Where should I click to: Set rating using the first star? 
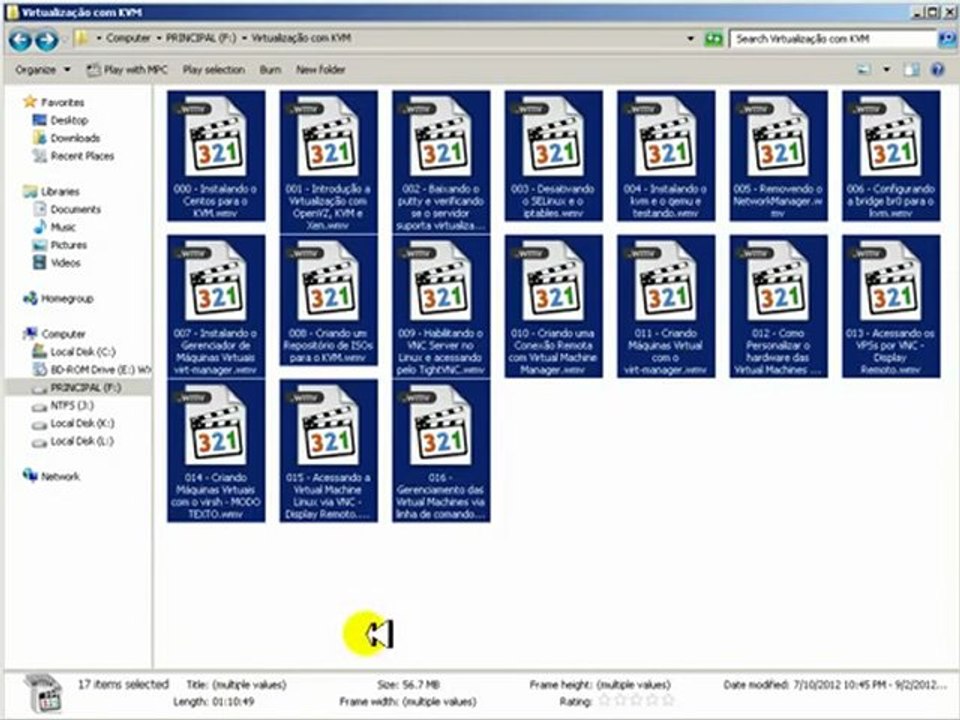point(604,700)
